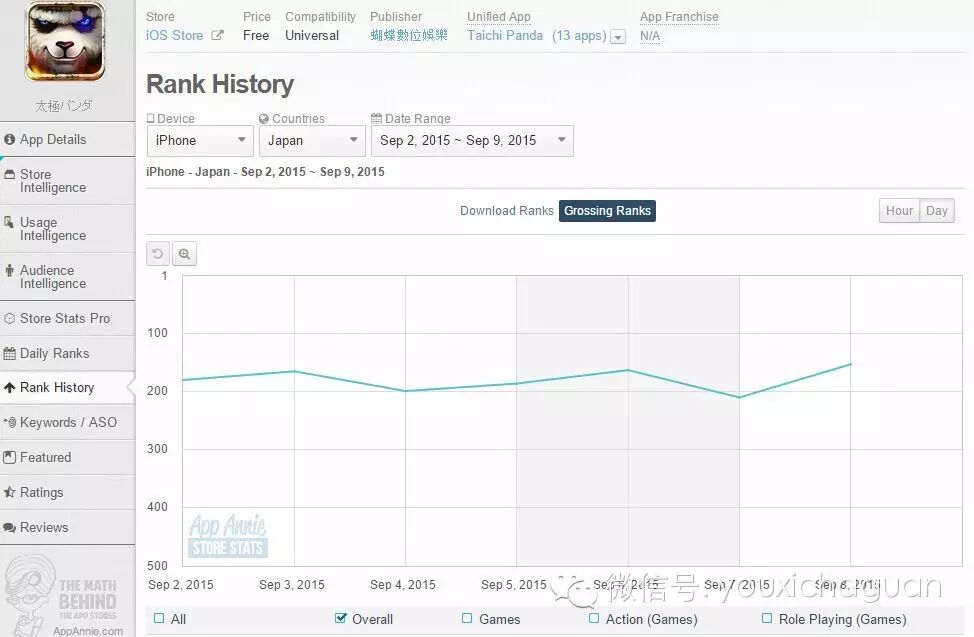Expand the Unified App 13 apps dropdown
The image size is (974, 637).
[618, 37]
